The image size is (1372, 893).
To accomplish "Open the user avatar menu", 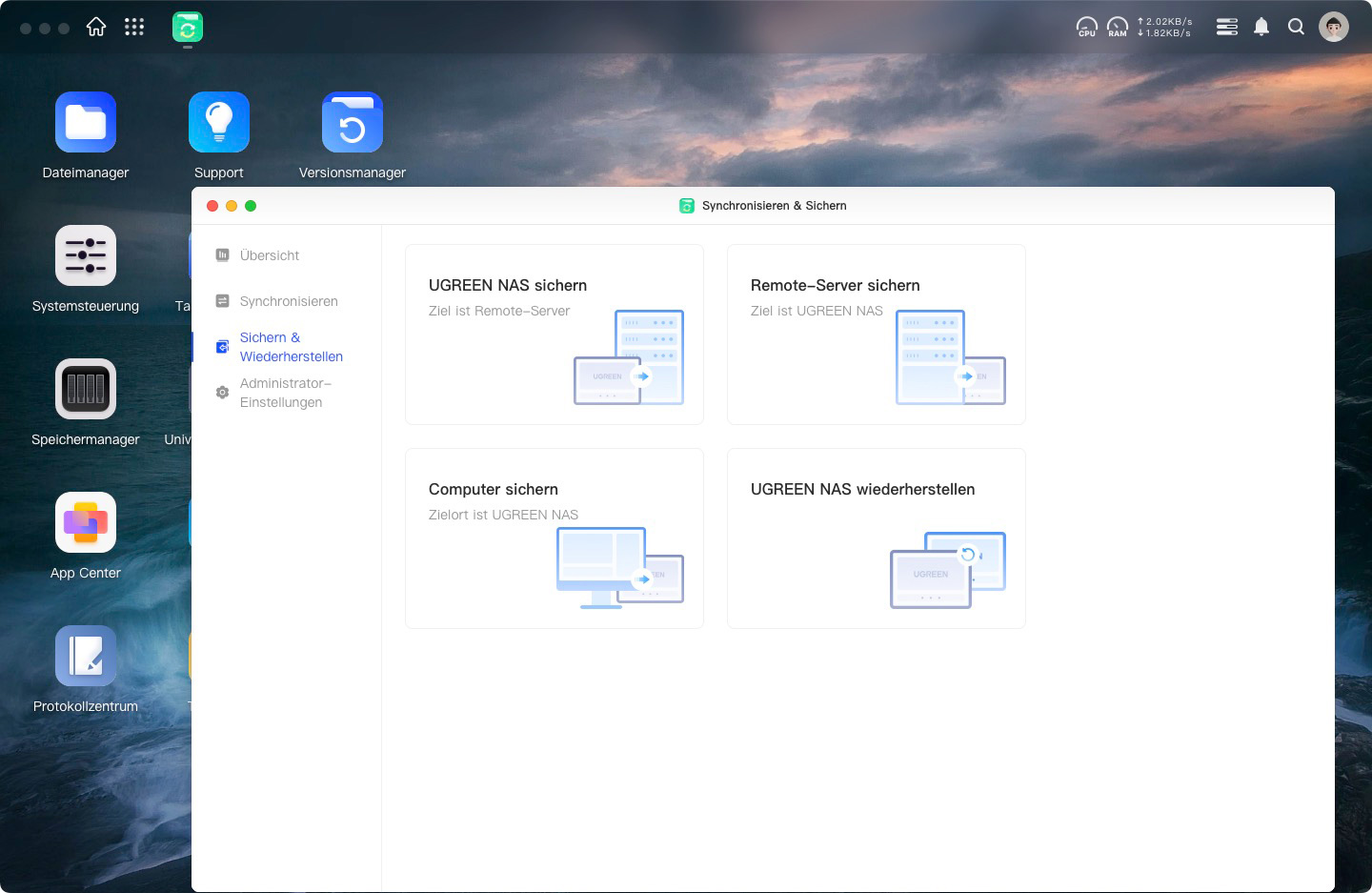I will tap(1334, 27).
